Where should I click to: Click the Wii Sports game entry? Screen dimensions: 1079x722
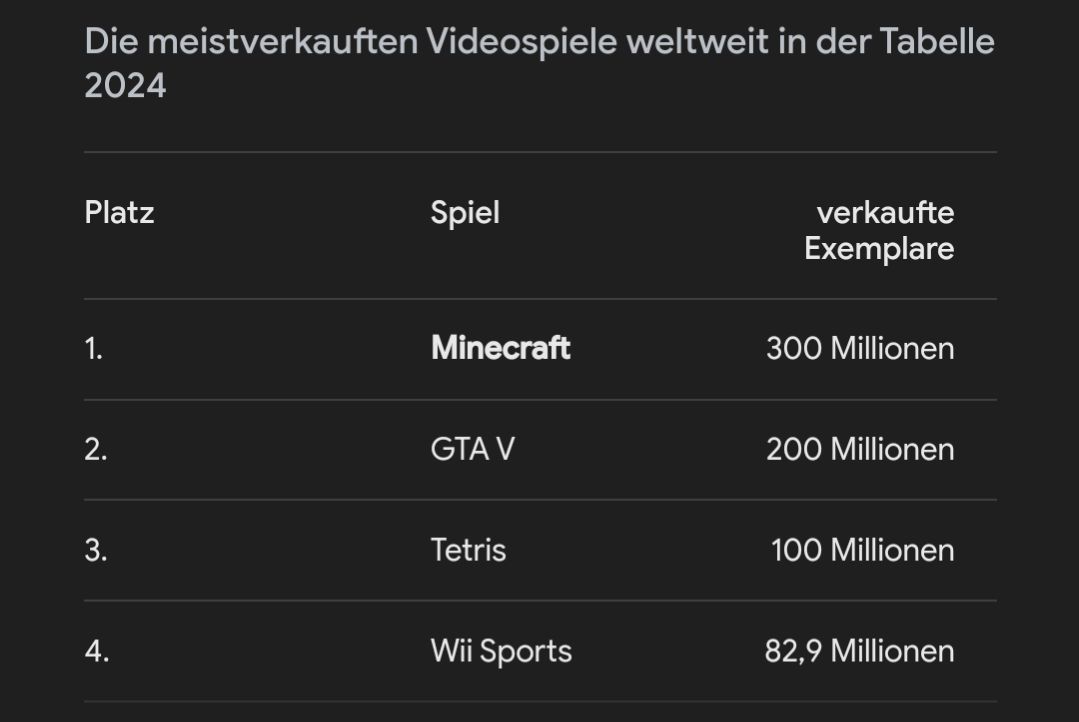tap(501, 651)
